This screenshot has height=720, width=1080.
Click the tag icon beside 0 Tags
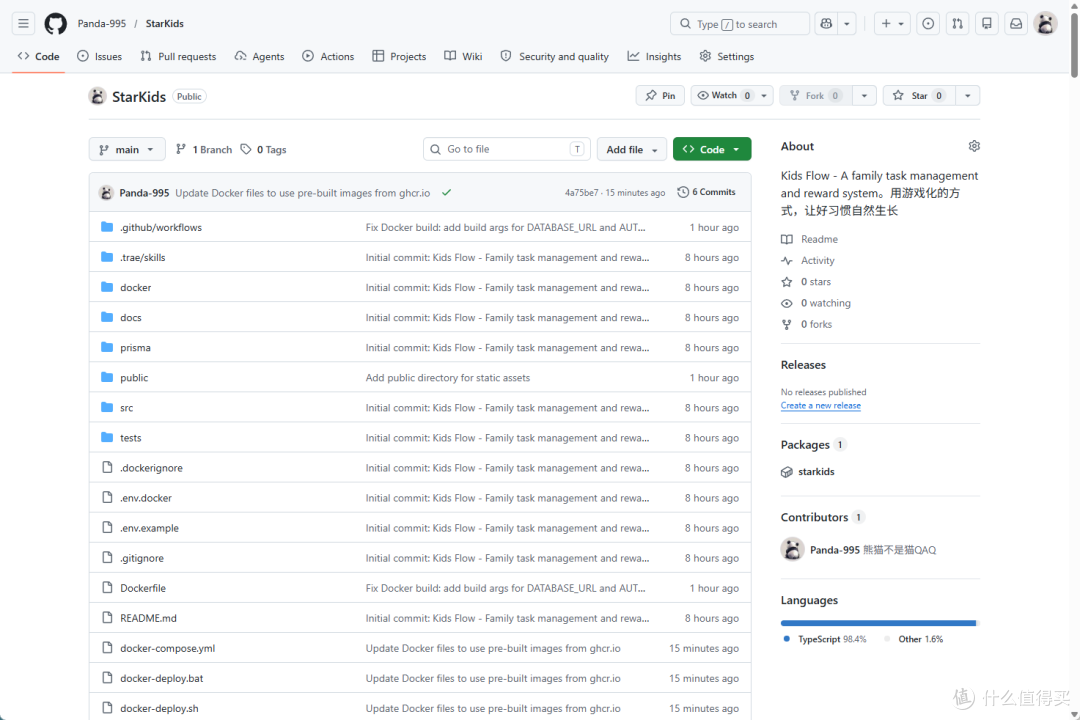click(246, 150)
